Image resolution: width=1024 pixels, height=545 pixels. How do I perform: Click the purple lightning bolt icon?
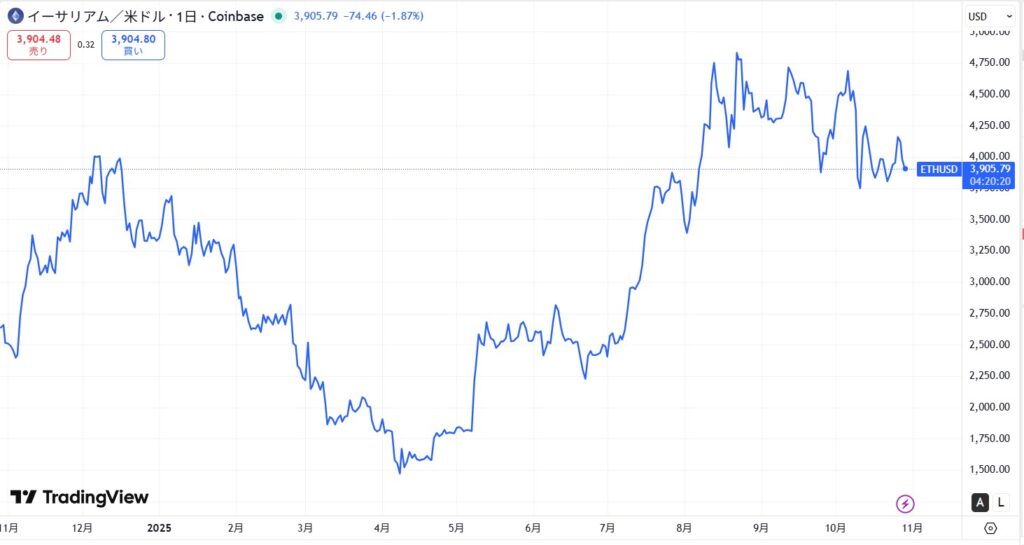(x=906, y=503)
